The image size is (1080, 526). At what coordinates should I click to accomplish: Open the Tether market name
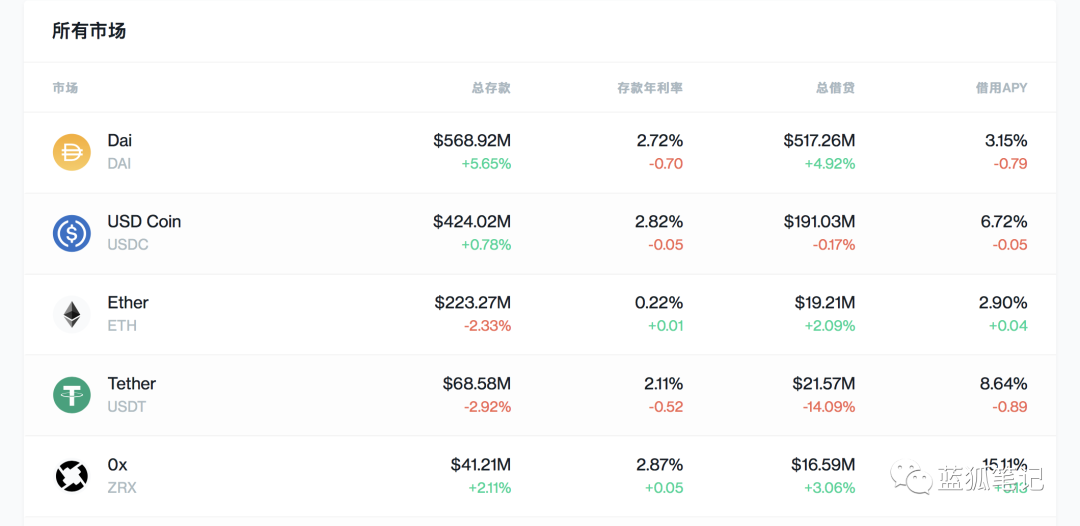[132, 384]
